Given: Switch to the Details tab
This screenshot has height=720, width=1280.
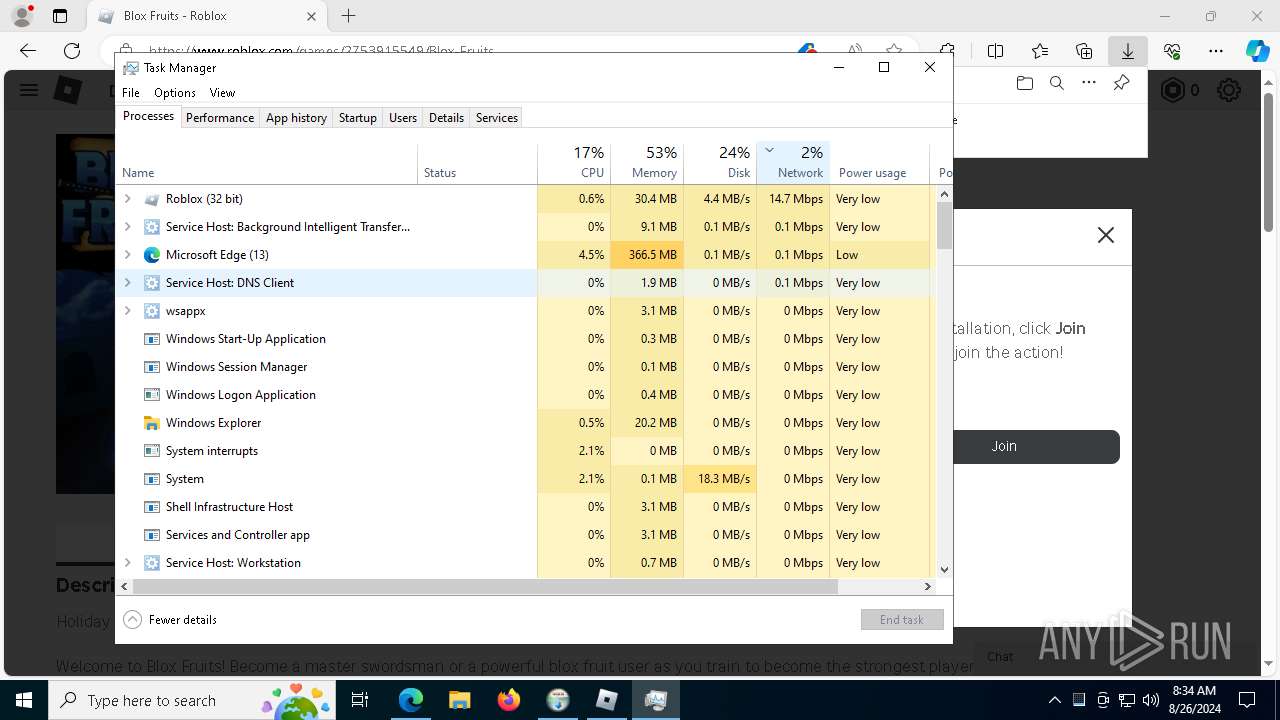Looking at the screenshot, I should (446, 117).
